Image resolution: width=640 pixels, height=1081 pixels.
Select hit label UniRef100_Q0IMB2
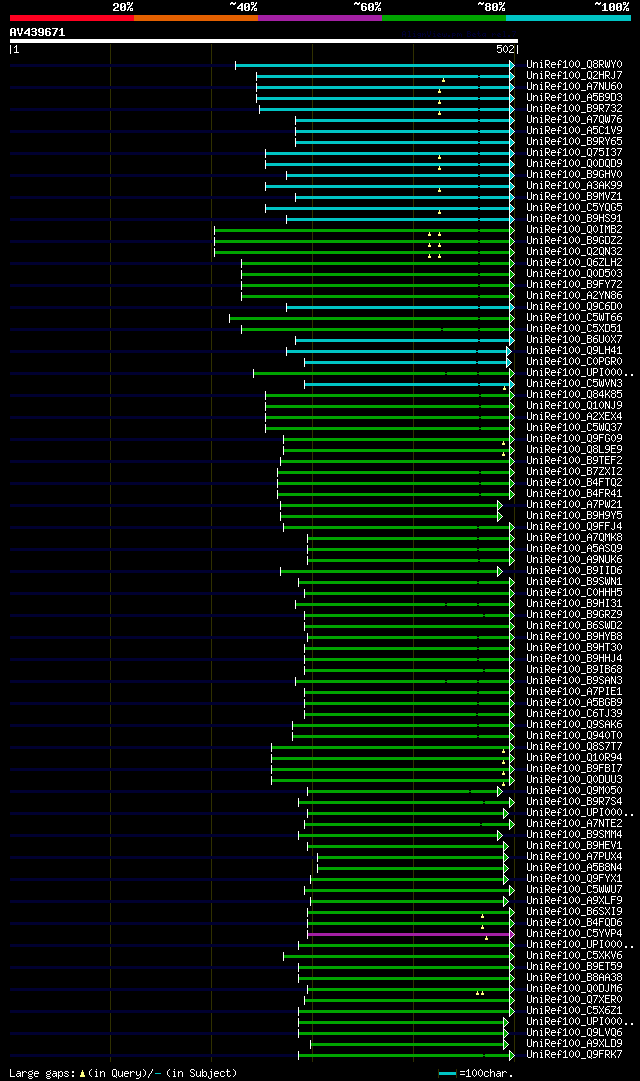click(x=574, y=230)
